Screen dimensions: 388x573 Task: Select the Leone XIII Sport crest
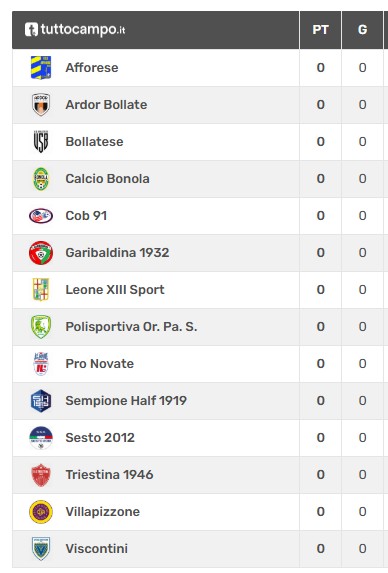click(x=41, y=289)
